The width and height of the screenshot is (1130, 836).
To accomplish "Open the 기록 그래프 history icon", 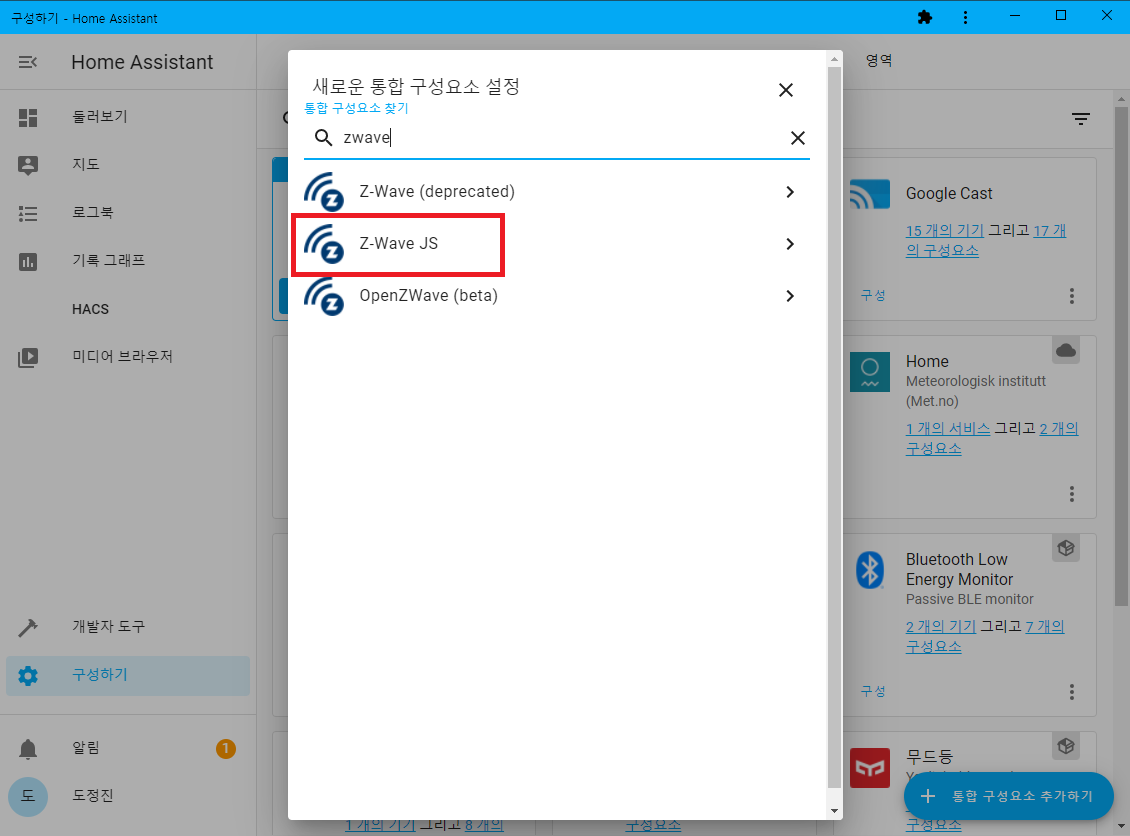I will point(27,261).
